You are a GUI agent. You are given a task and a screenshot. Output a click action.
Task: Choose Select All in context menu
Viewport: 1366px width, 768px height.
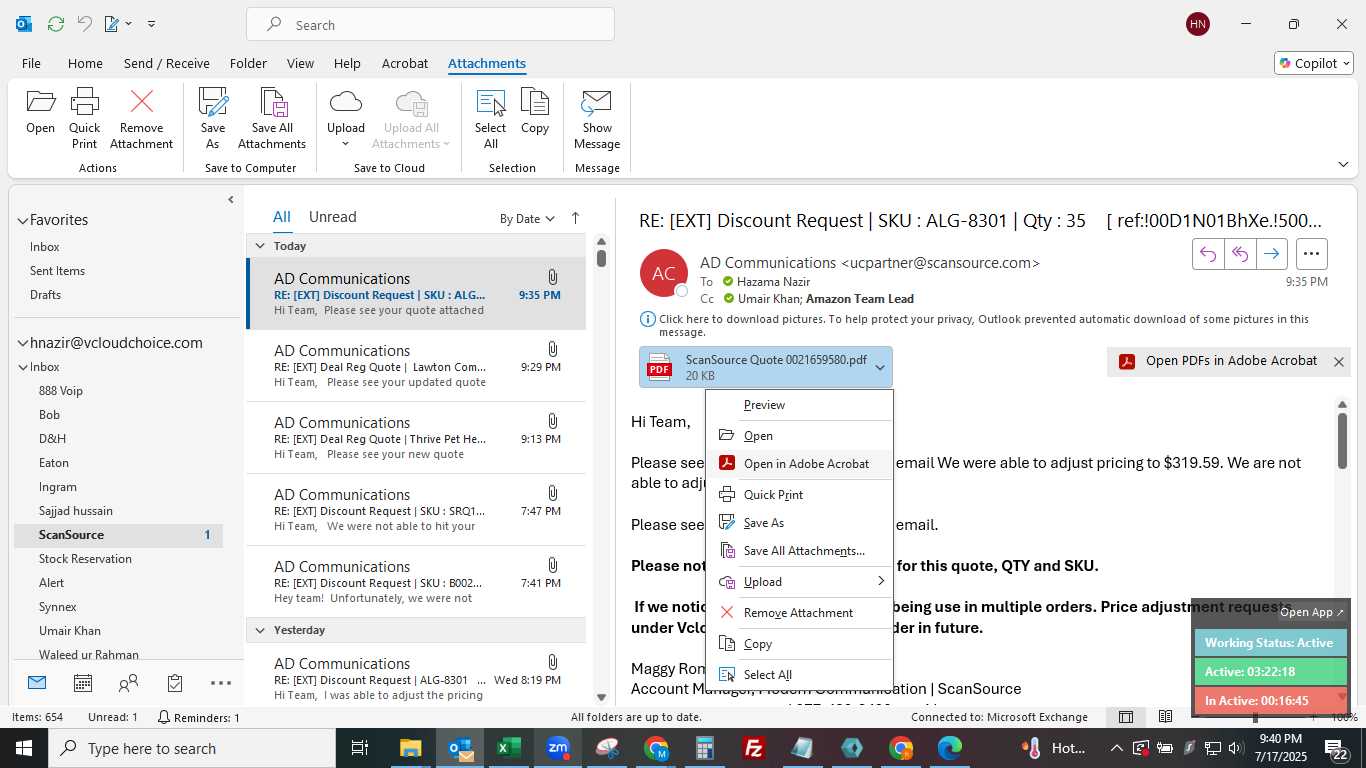click(x=799, y=675)
